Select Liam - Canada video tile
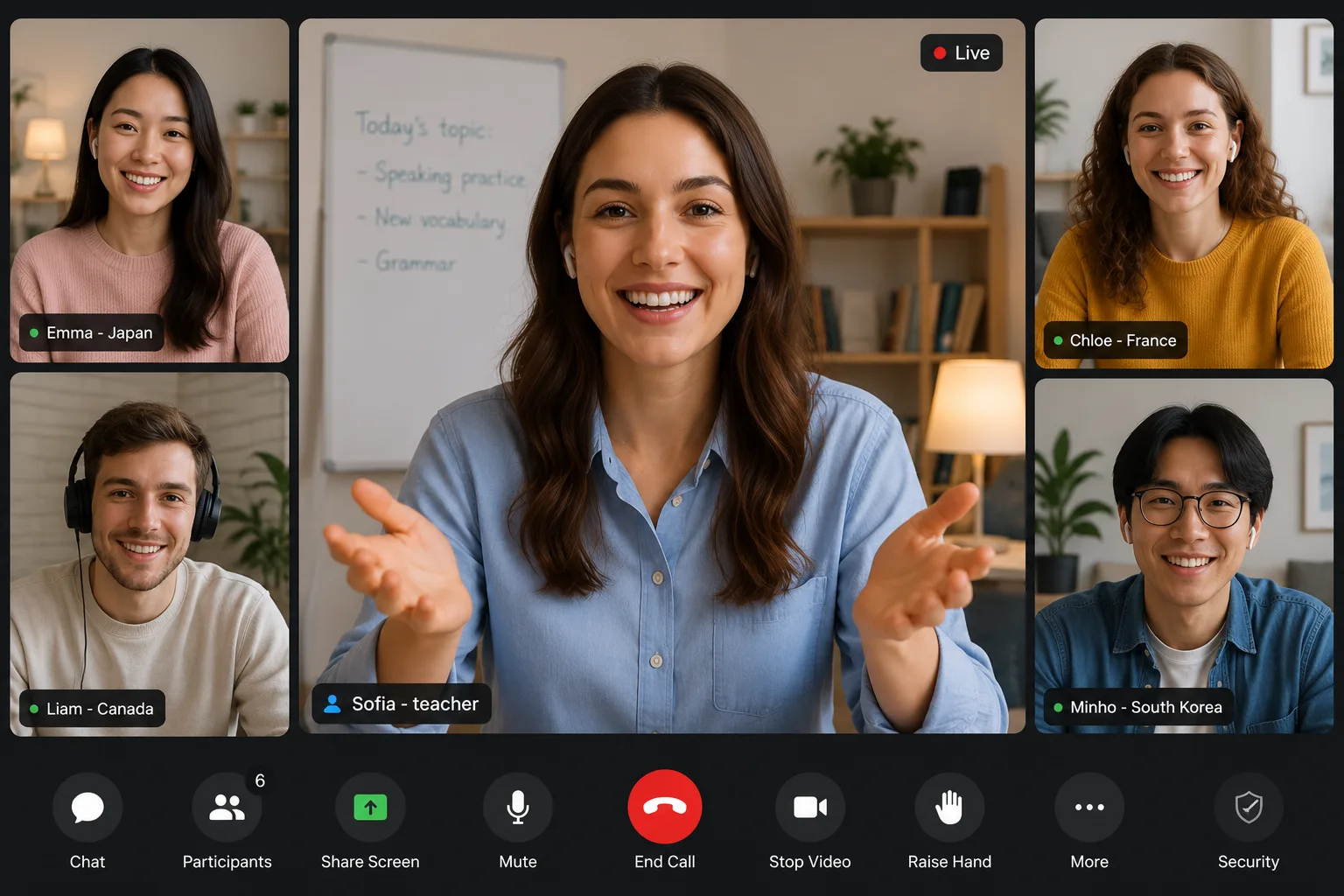The width and height of the screenshot is (1344, 896). [150, 554]
